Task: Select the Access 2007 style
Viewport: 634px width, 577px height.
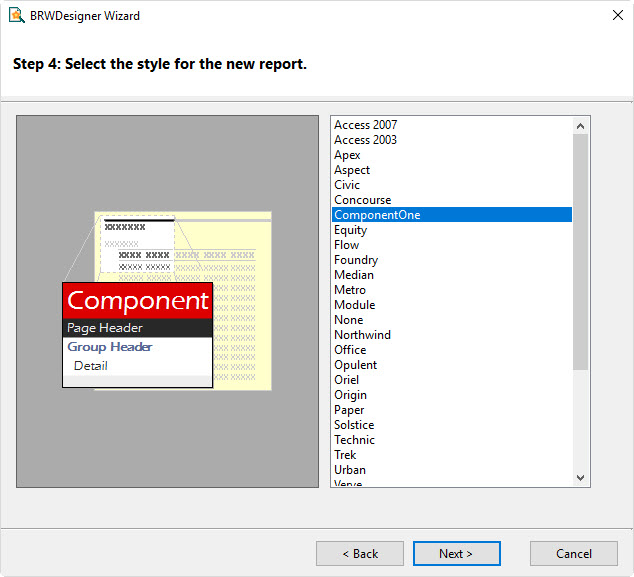Action: (452, 125)
